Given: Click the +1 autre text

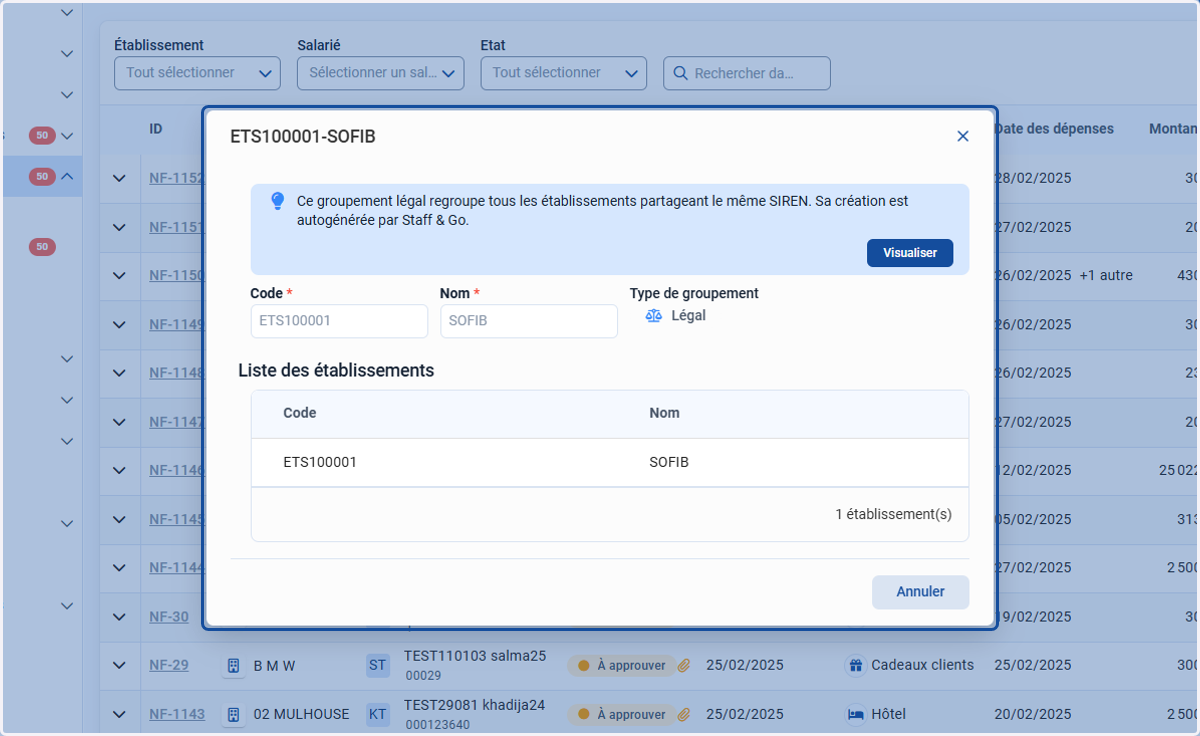Looking at the screenshot, I should point(1106,275).
